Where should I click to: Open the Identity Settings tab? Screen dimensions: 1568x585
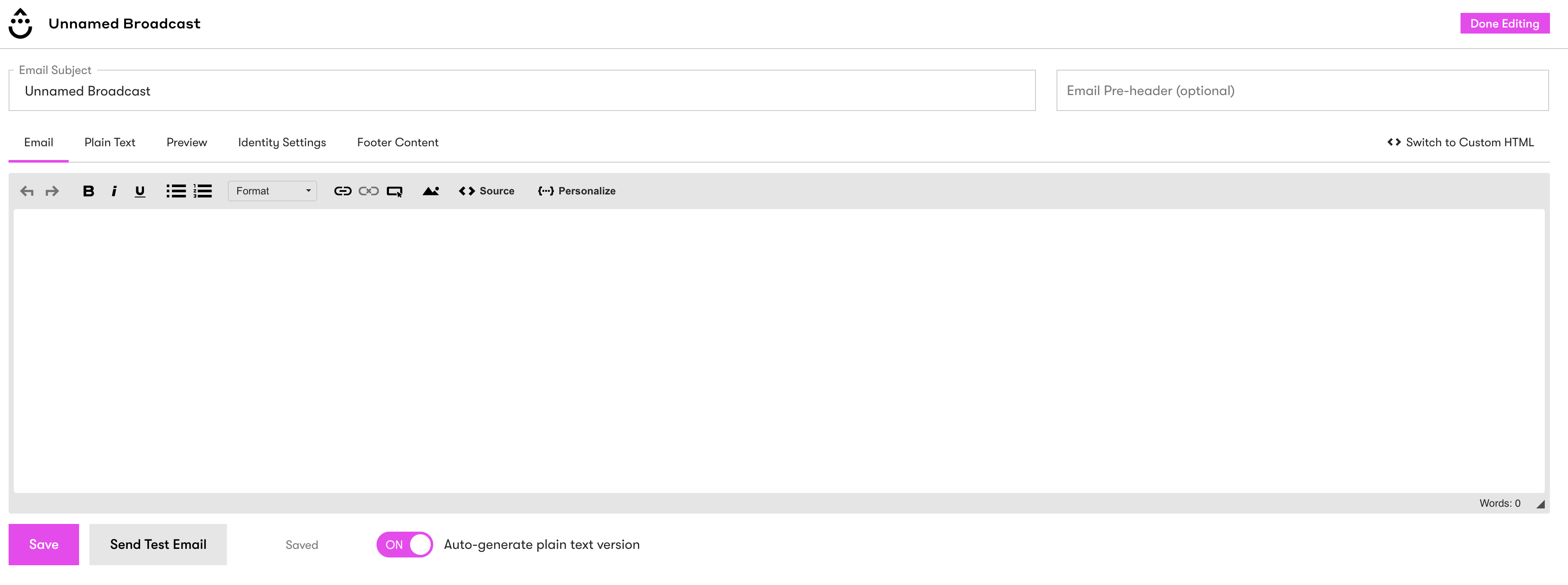click(x=282, y=143)
